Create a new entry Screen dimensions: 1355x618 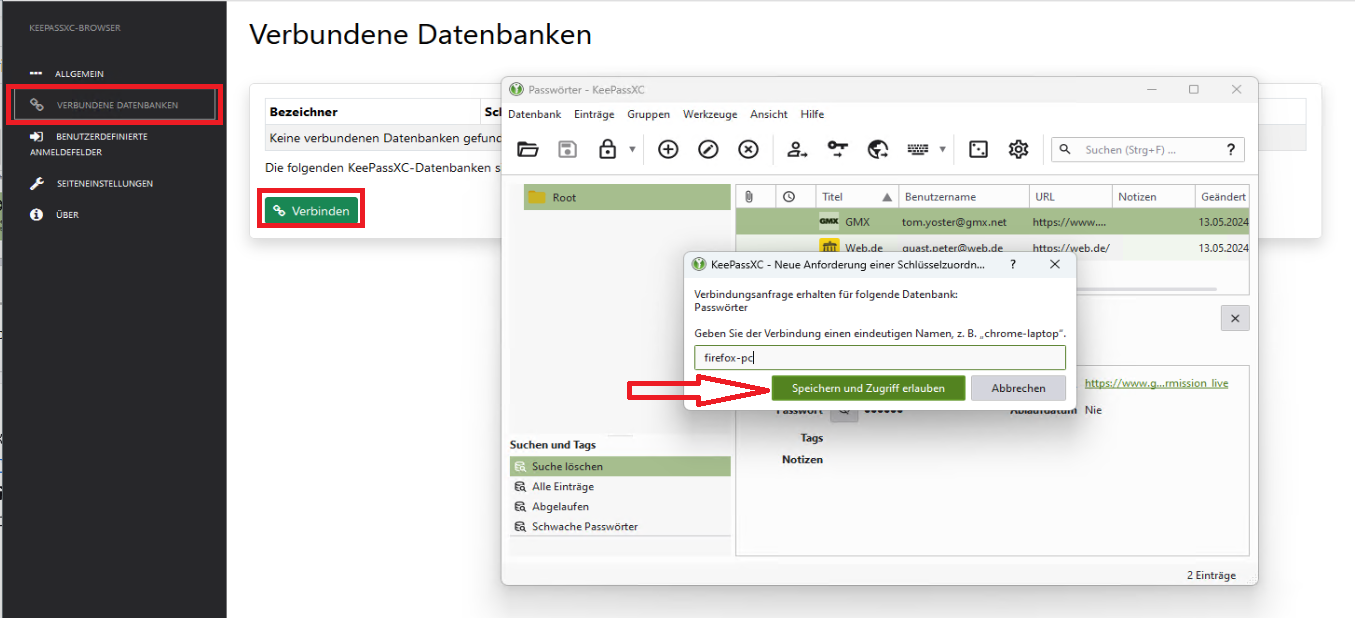click(x=668, y=149)
